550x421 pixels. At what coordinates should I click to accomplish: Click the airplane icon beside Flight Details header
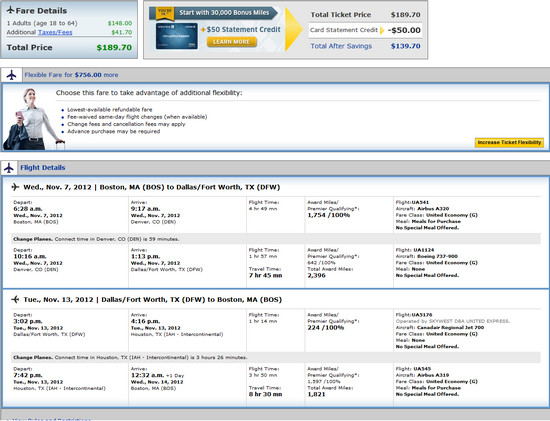(x=9, y=168)
